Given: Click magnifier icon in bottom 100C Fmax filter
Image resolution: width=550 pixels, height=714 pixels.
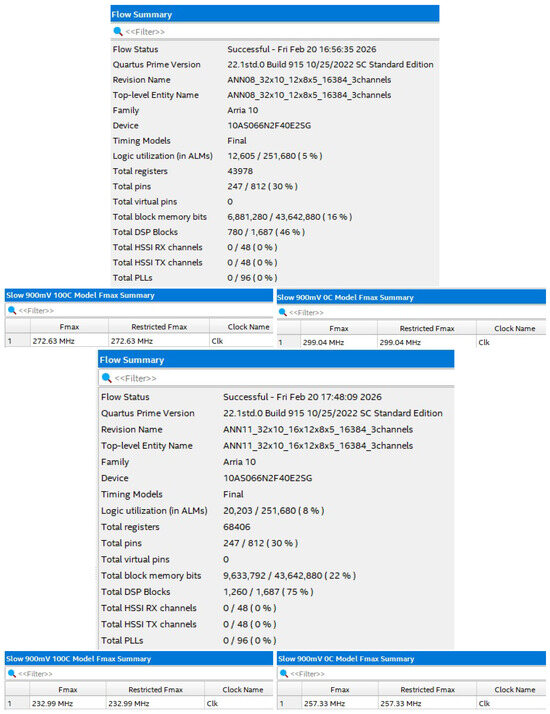Looking at the screenshot, I should [12, 673].
